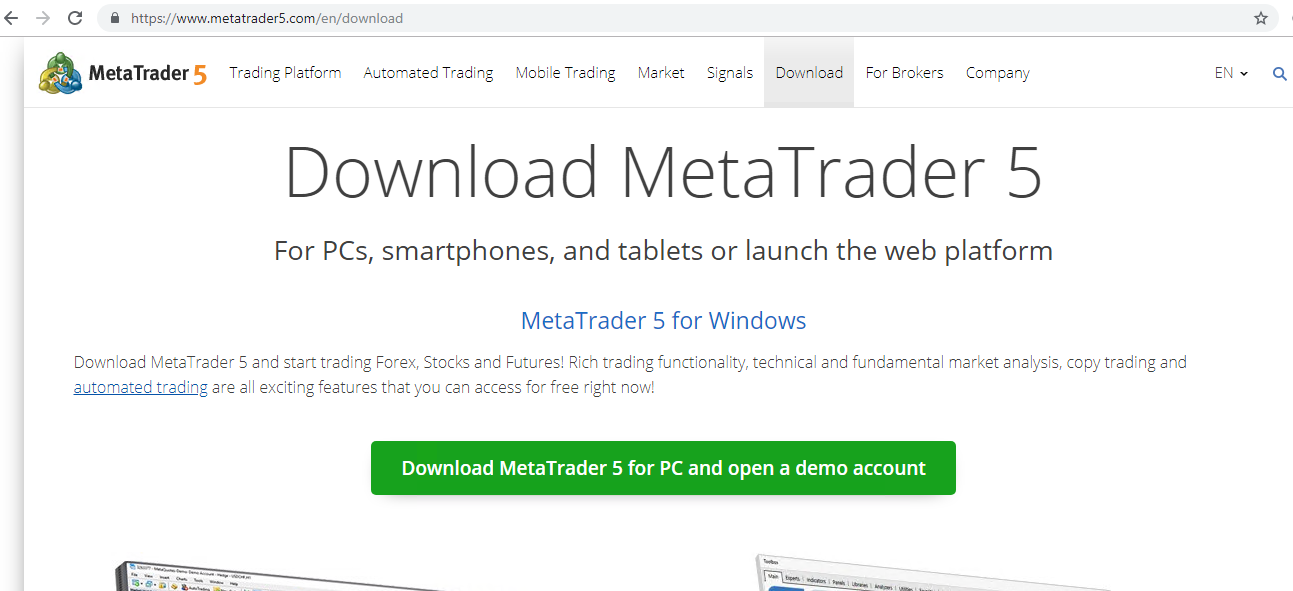Visit the For Brokers page

[904, 72]
